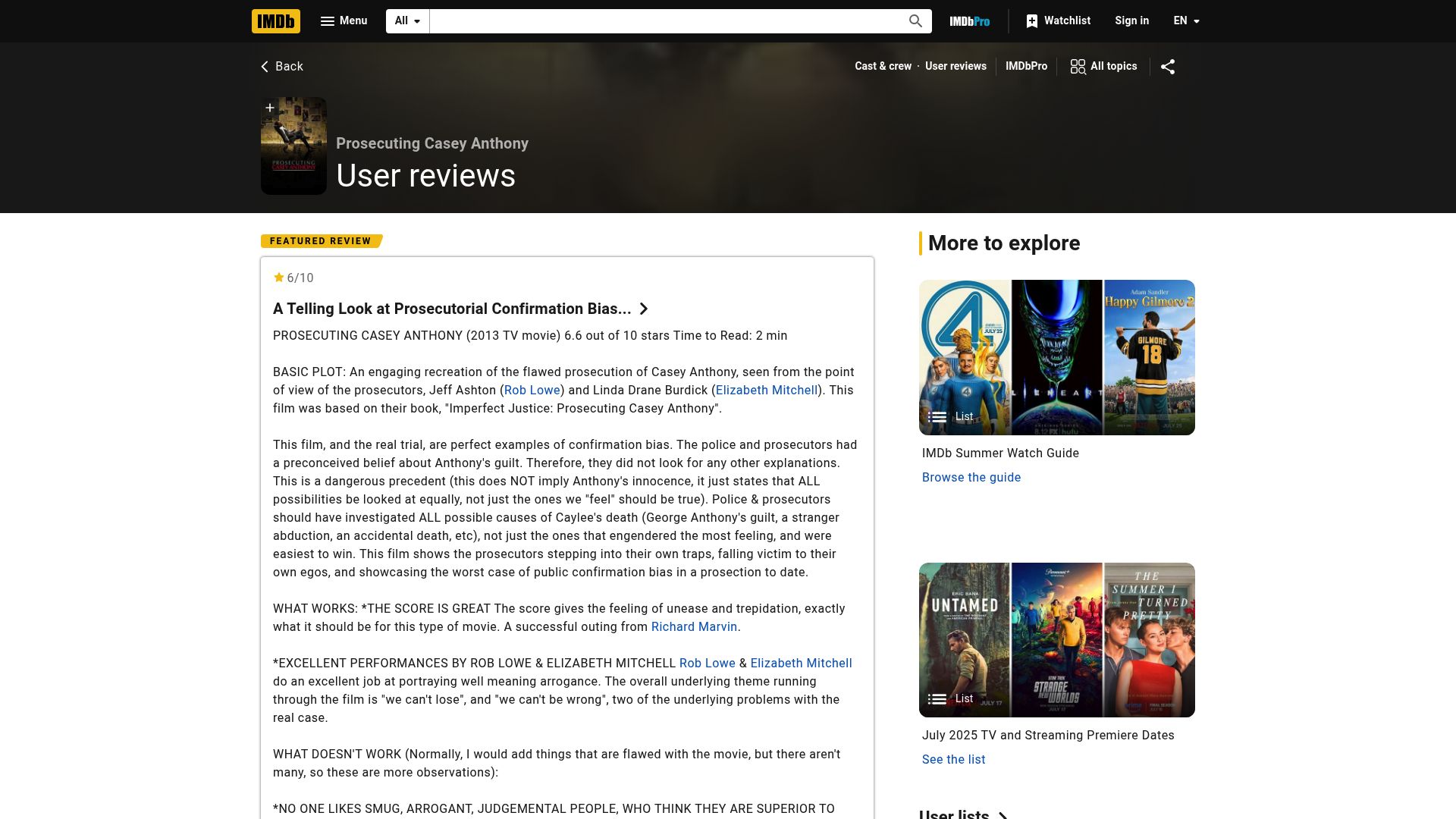
Task: Click the search magnifier icon
Action: pos(915,21)
